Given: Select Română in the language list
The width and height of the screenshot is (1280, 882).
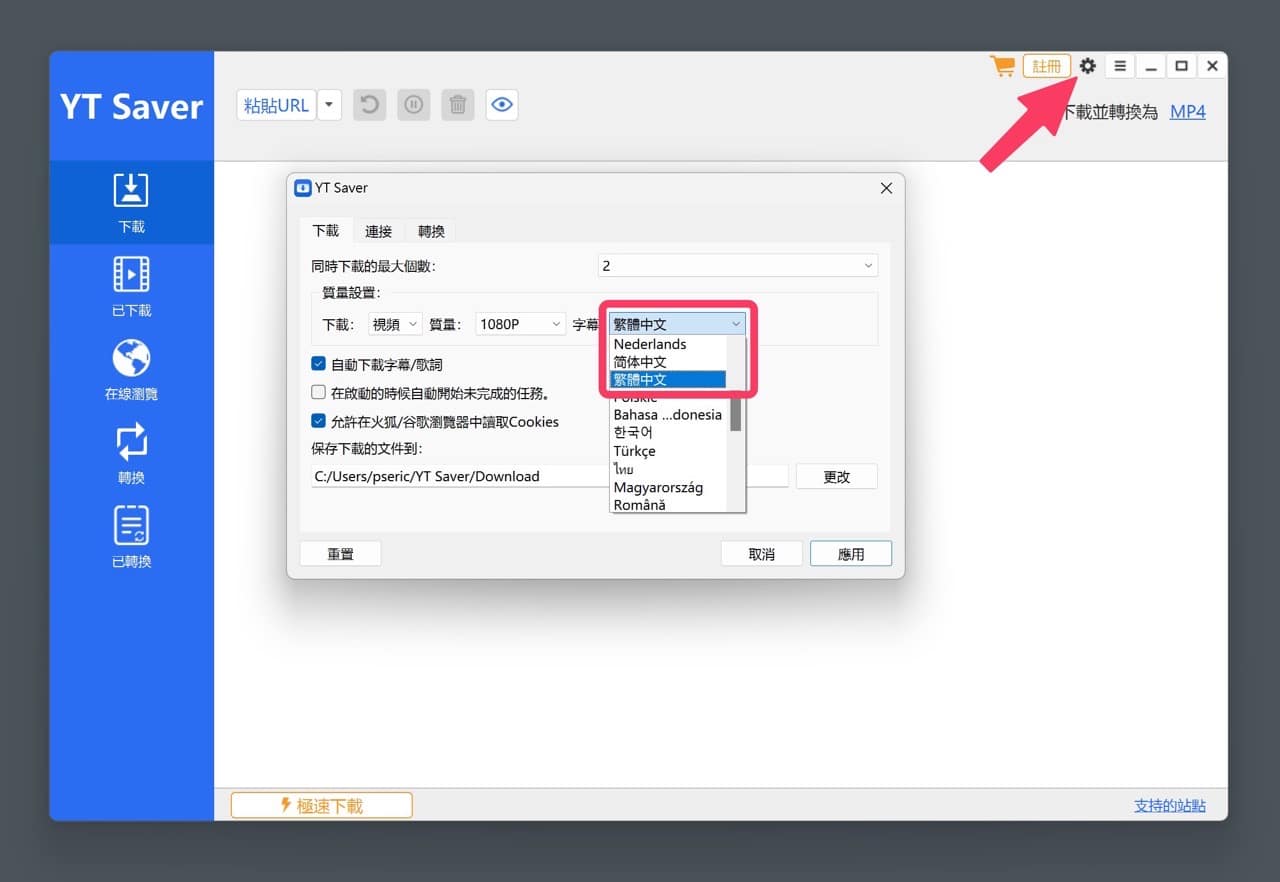Looking at the screenshot, I should click(668, 505).
